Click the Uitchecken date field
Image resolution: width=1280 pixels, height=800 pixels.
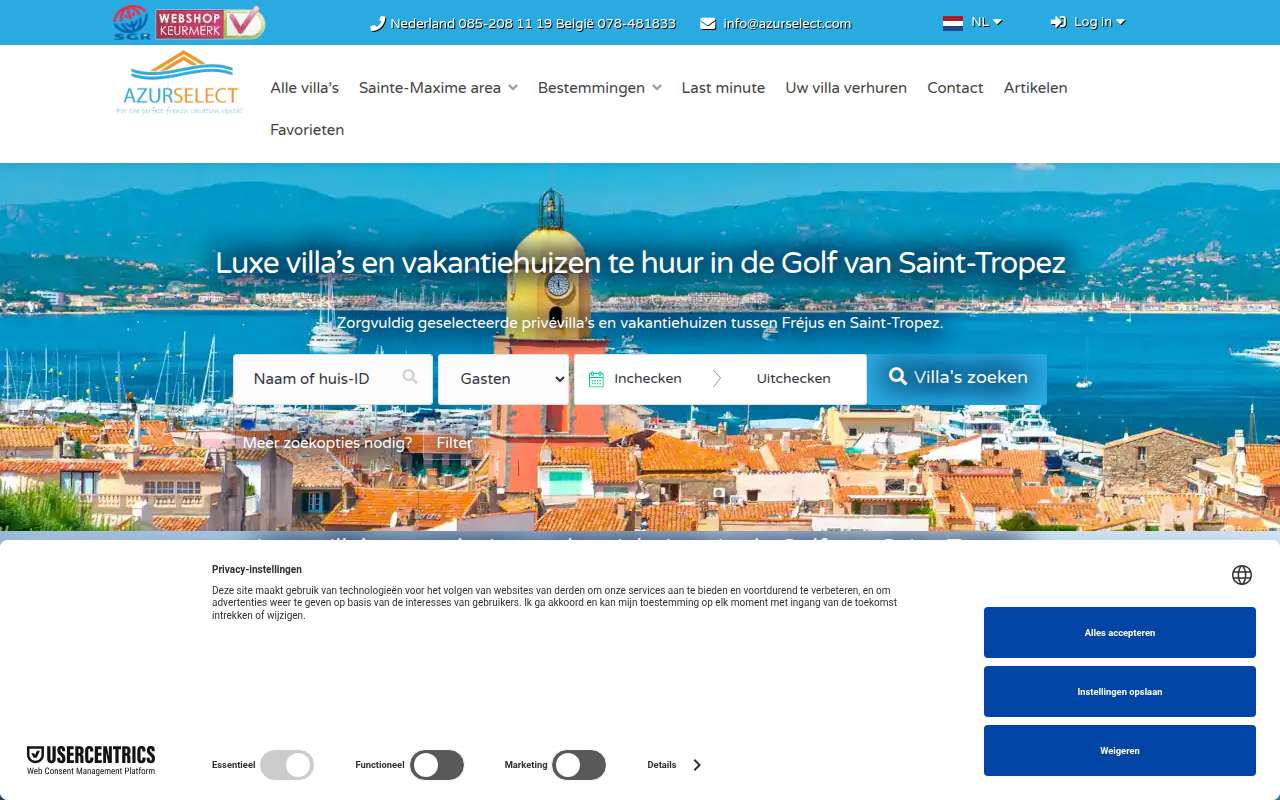tap(793, 379)
